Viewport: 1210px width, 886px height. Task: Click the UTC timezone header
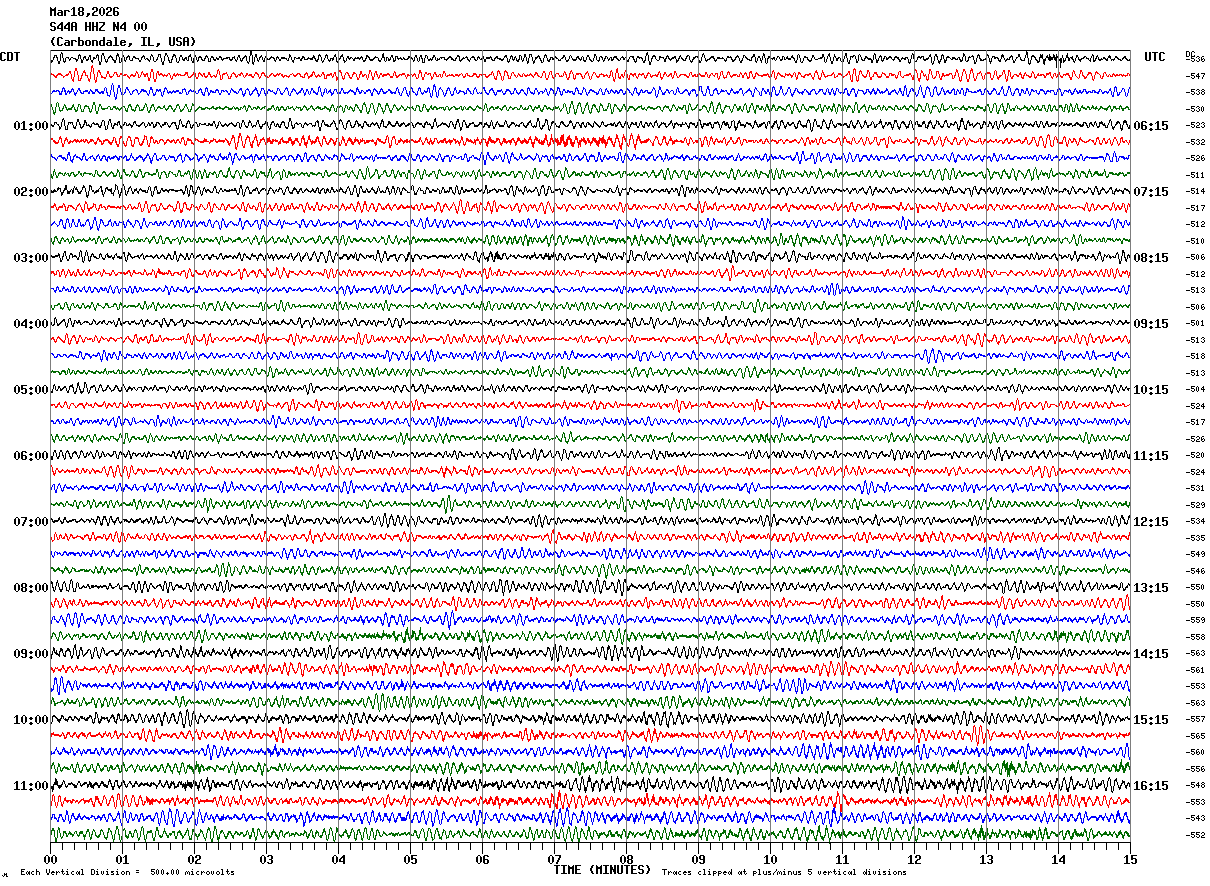1155,57
